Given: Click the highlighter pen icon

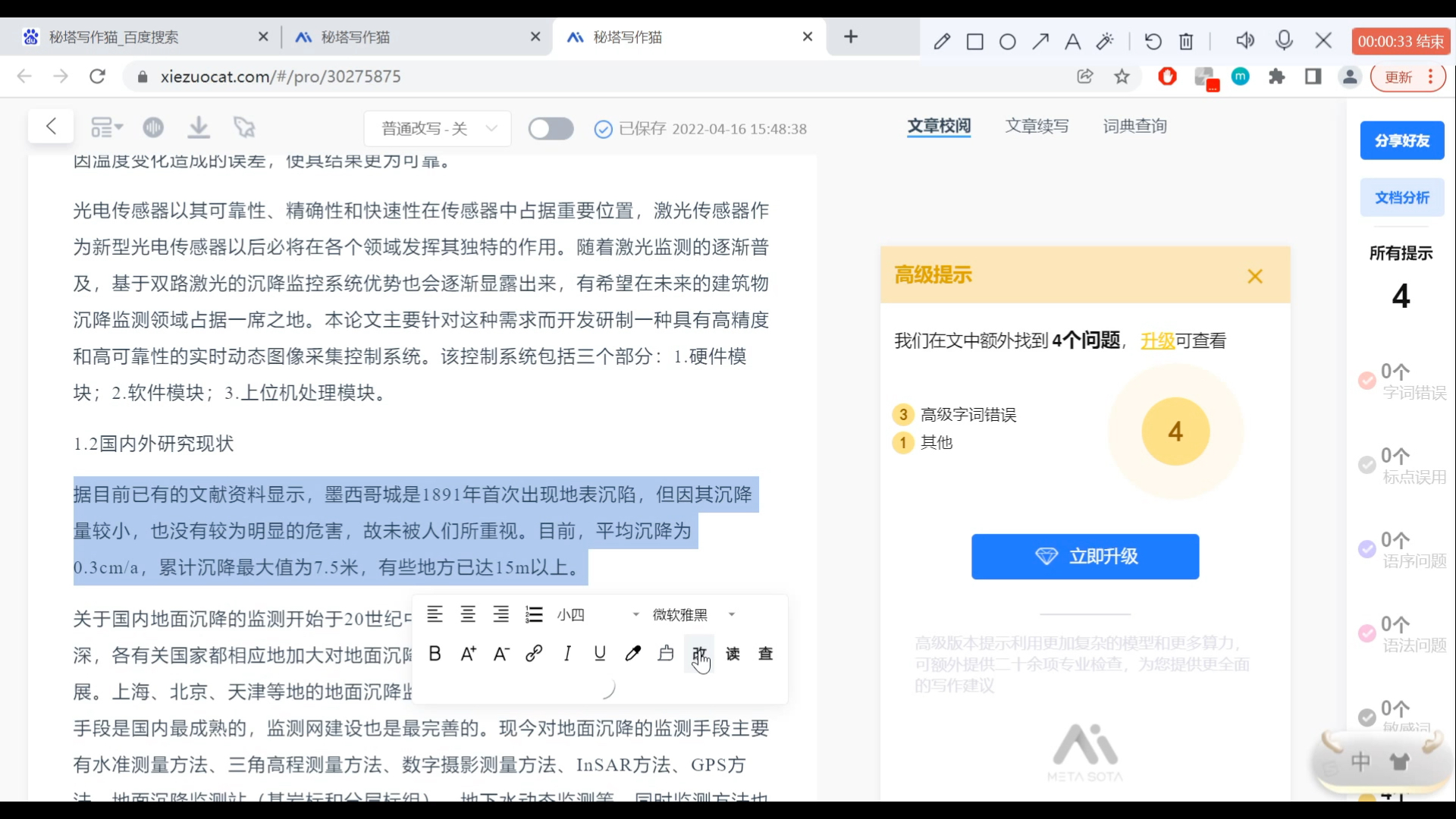Looking at the screenshot, I should coord(633,654).
